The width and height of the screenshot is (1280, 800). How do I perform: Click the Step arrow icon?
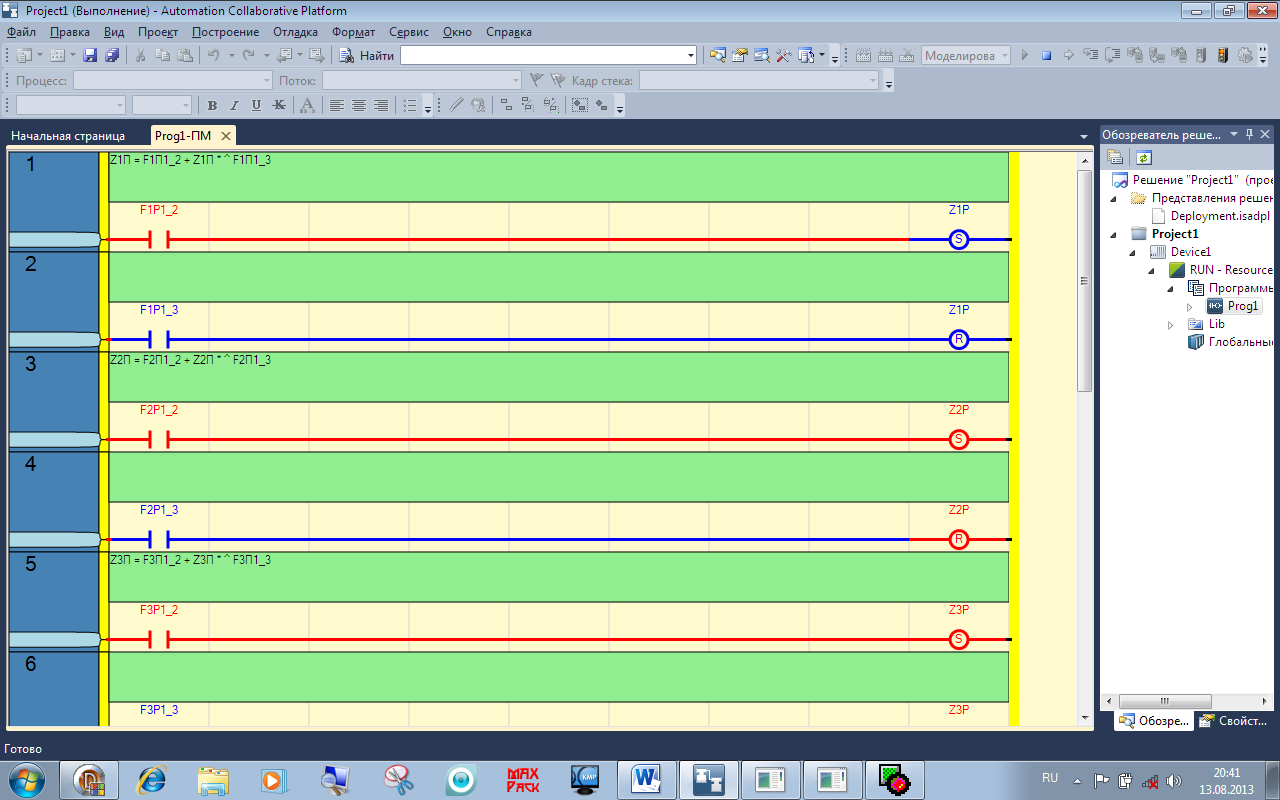(x=1069, y=55)
